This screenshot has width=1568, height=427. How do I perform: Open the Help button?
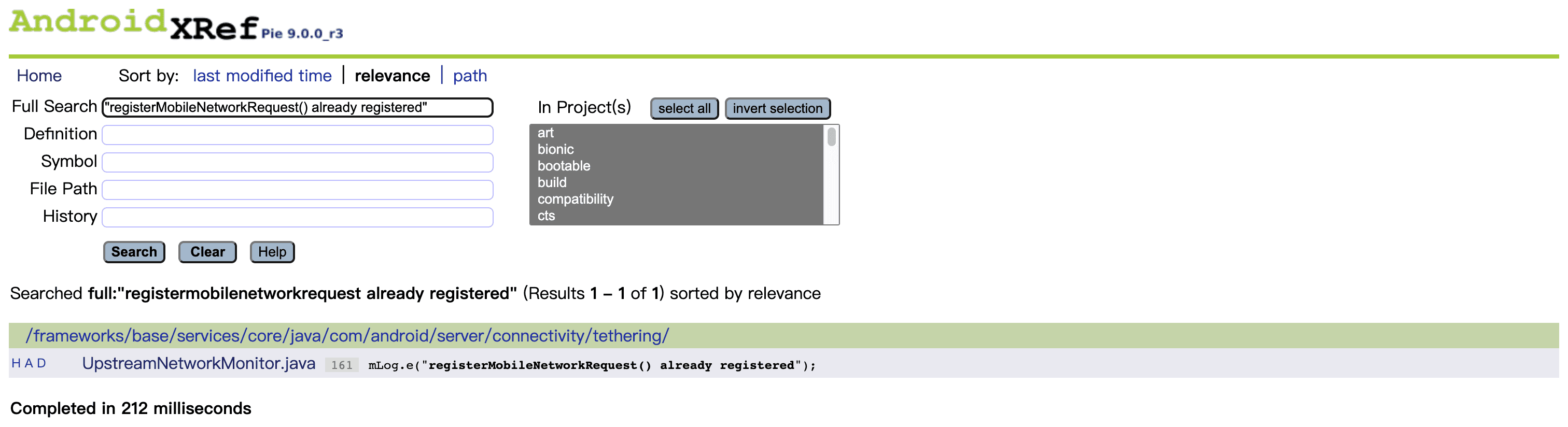point(272,252)
